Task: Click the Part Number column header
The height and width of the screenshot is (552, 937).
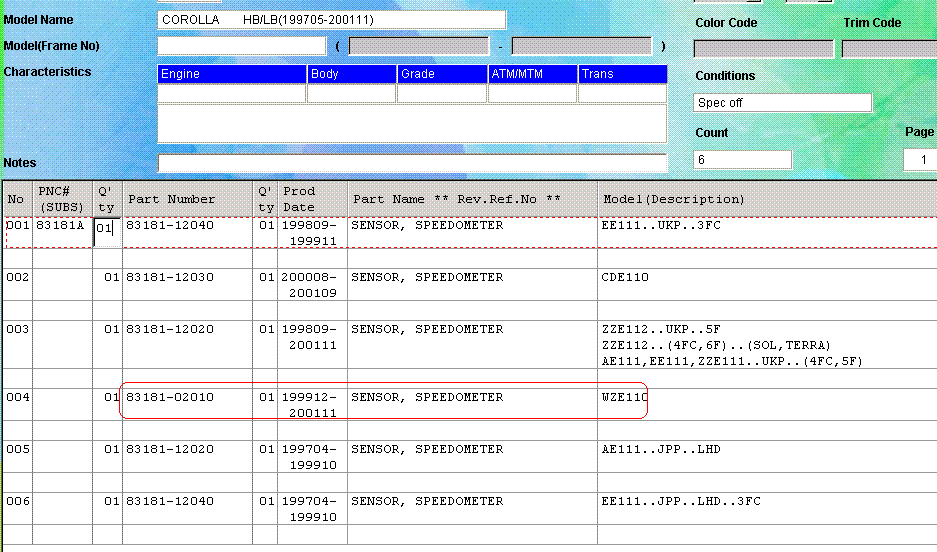Action: (x=187, y=199)
